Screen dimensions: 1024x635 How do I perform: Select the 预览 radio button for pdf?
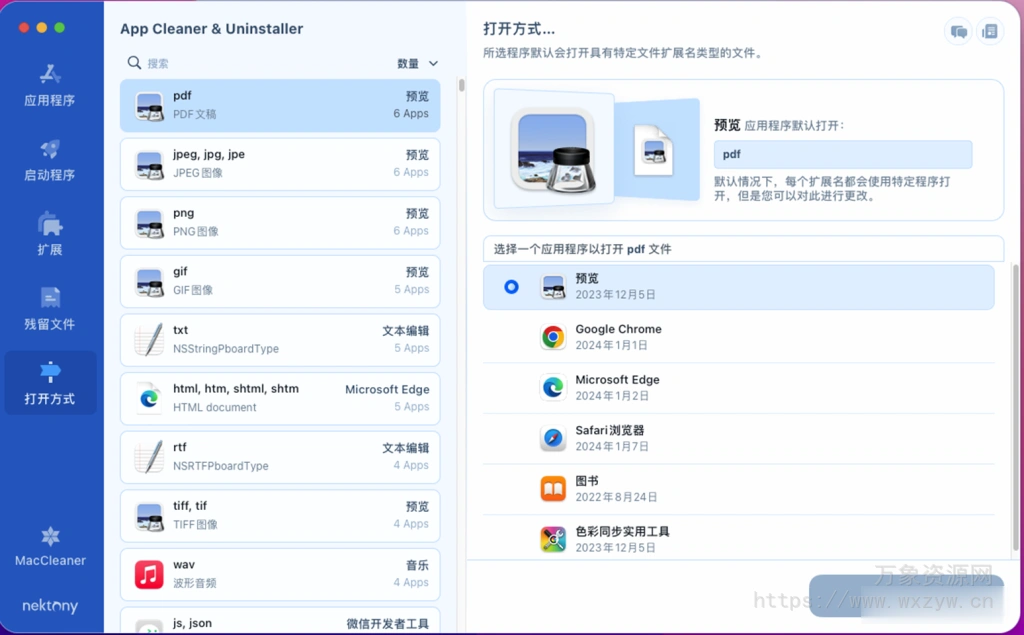pyautogui.click(x=511, y=287)
